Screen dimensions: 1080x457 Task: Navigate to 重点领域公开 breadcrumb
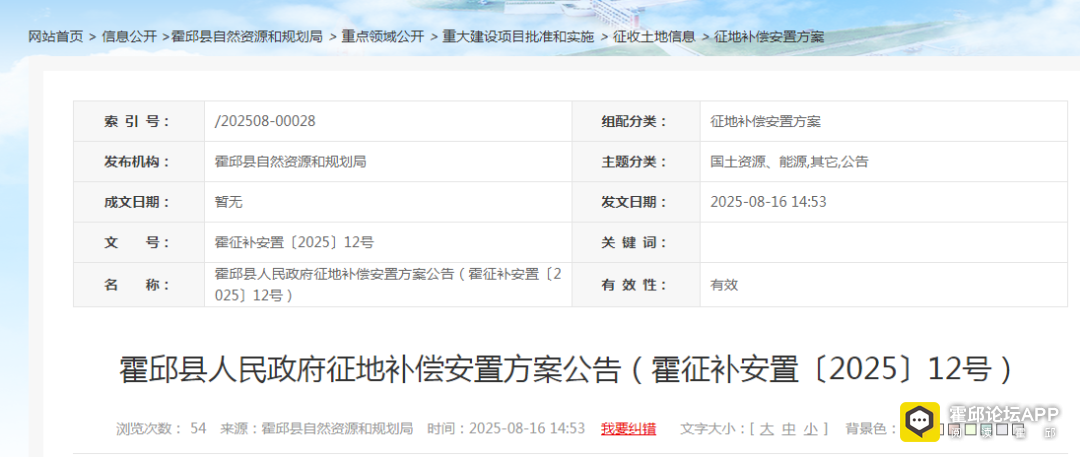pos(383,36)
